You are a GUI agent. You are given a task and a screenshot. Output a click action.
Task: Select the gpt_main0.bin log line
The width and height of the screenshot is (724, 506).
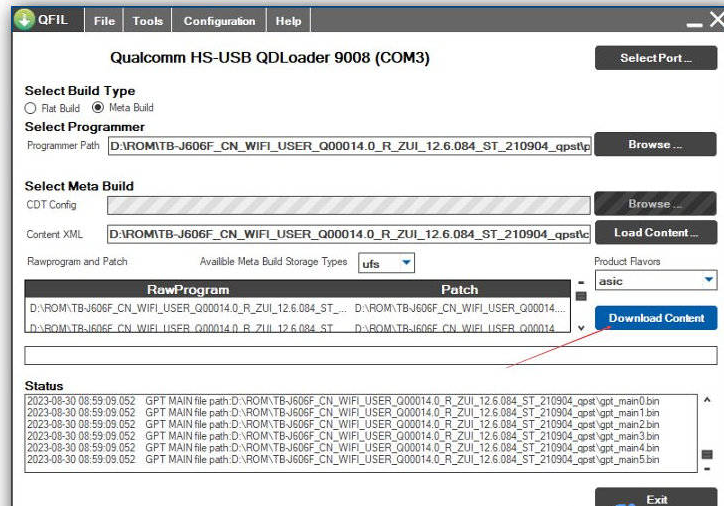(x=343, y=401)
